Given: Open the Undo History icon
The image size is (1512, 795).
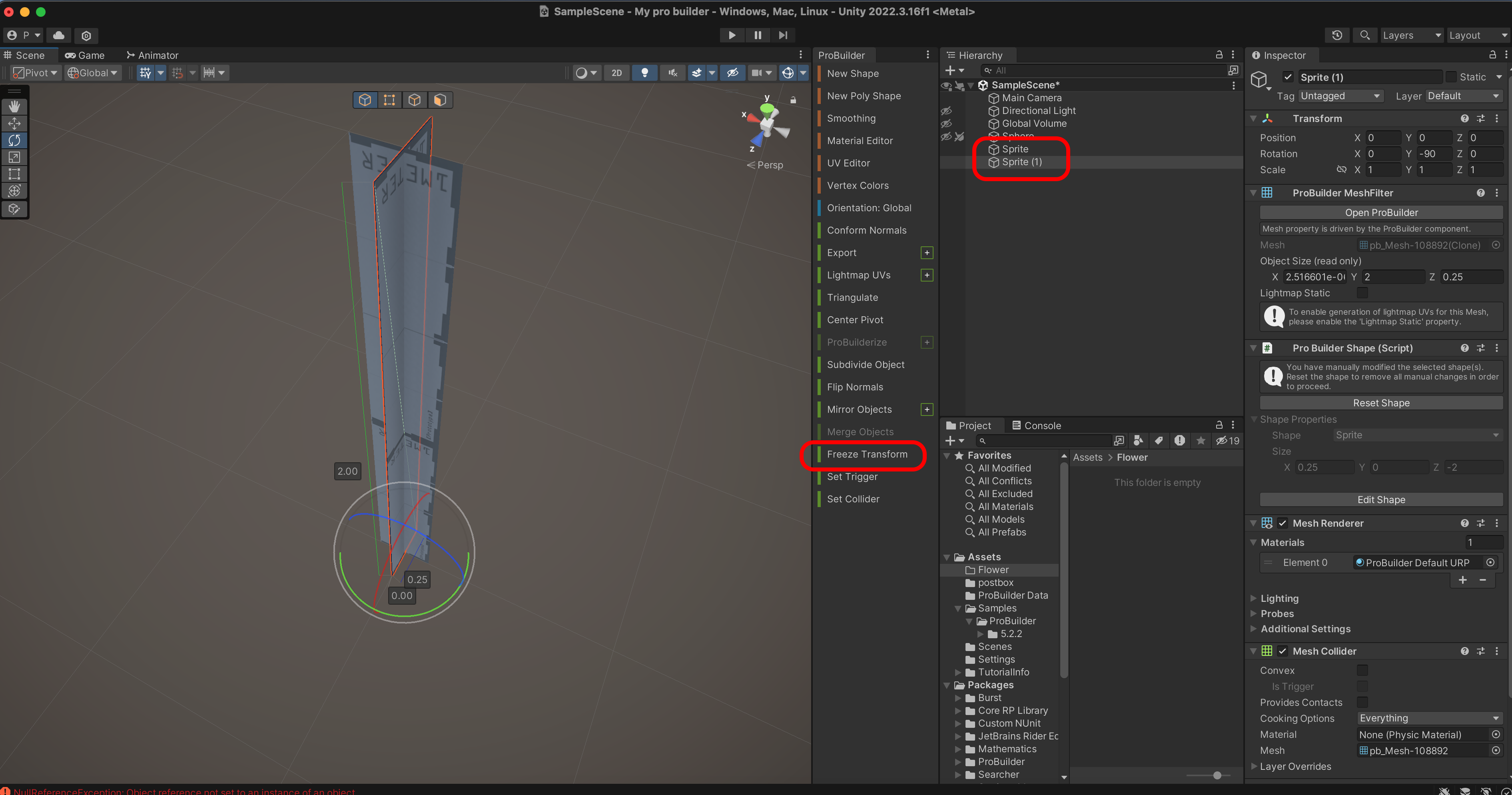Looking at the screenshot, I should coord(1337,35).
